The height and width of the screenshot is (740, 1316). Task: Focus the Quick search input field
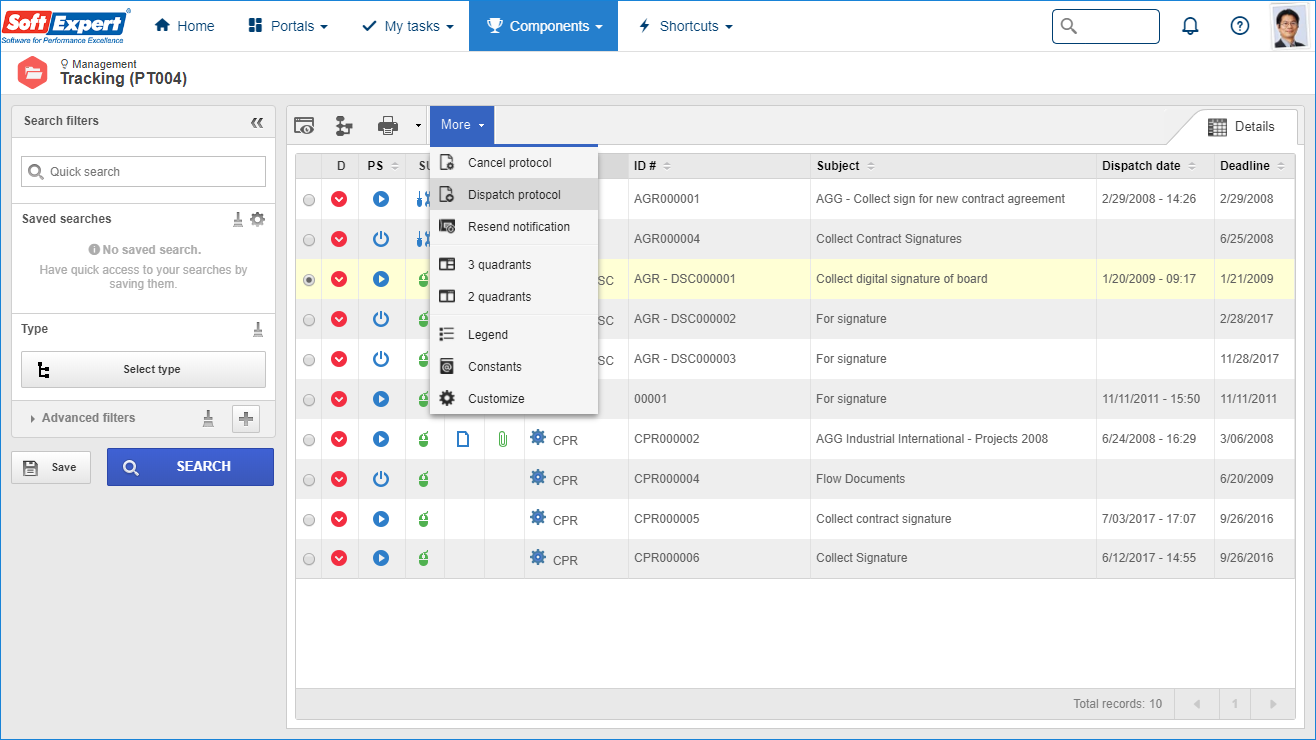143,172
